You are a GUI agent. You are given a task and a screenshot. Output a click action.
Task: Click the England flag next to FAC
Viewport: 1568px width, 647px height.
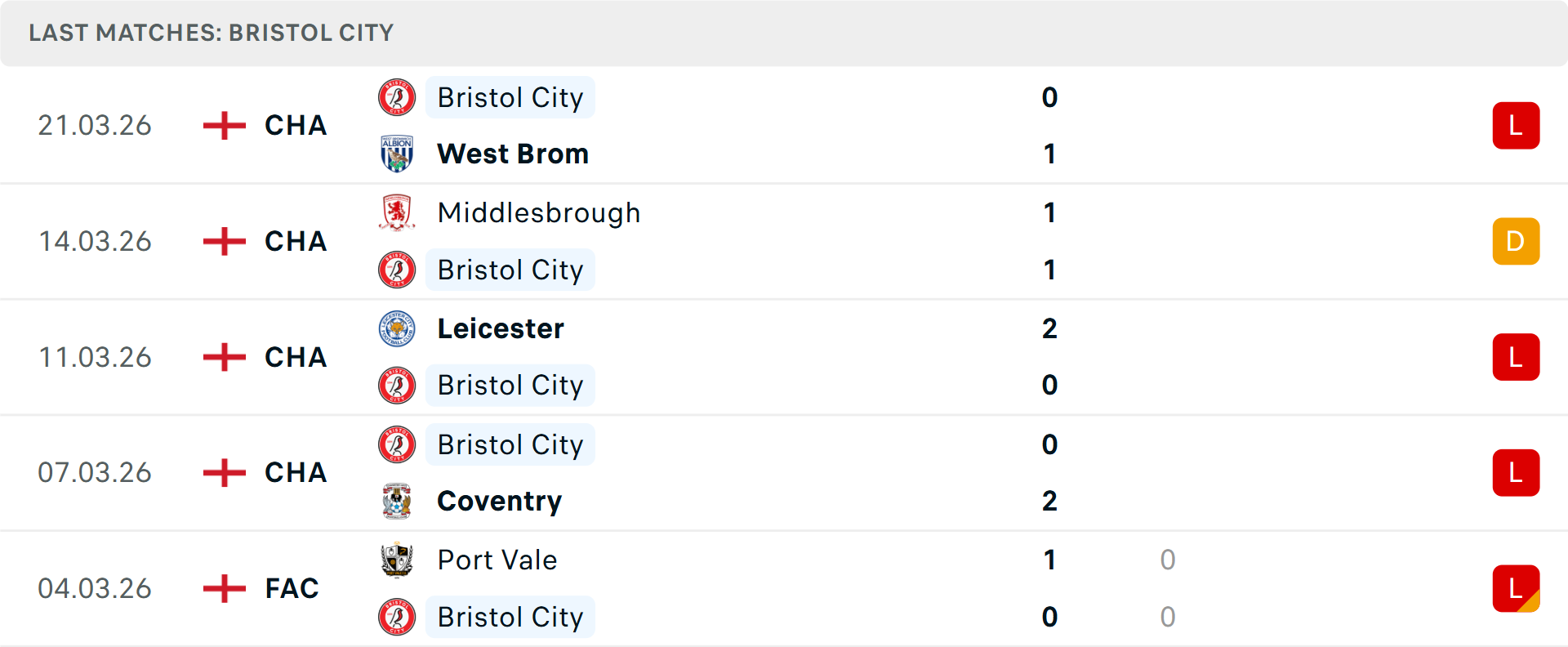[x=223, y=588]
